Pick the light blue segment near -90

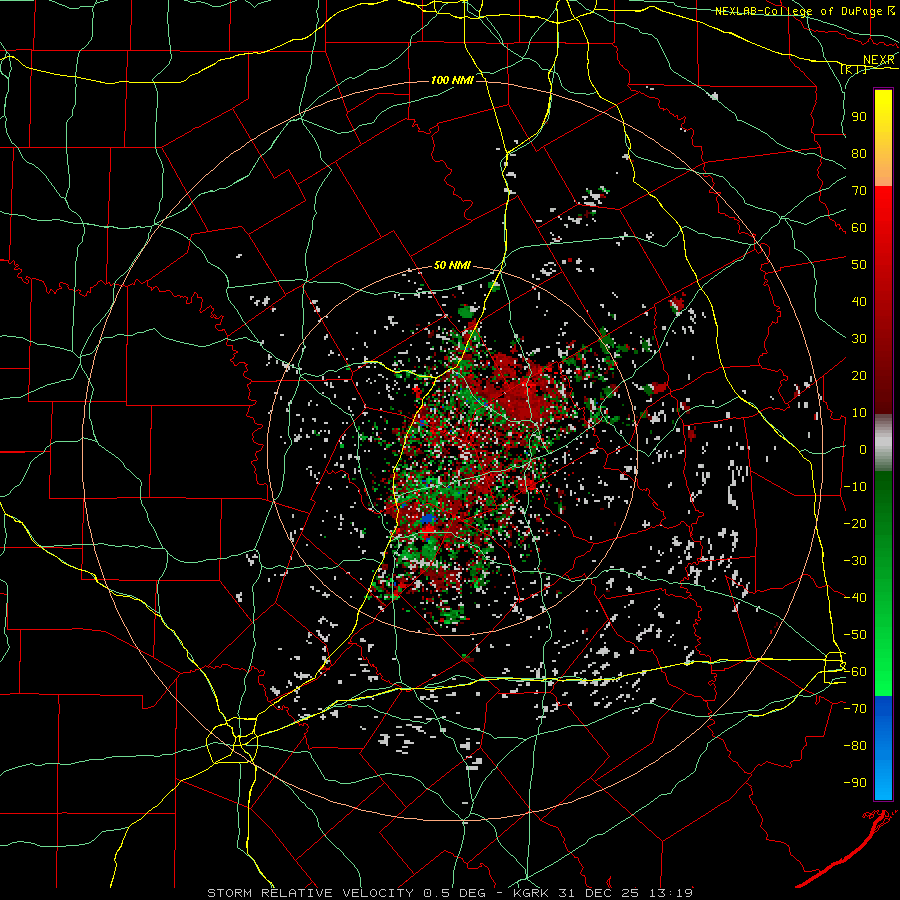[883, 781]
